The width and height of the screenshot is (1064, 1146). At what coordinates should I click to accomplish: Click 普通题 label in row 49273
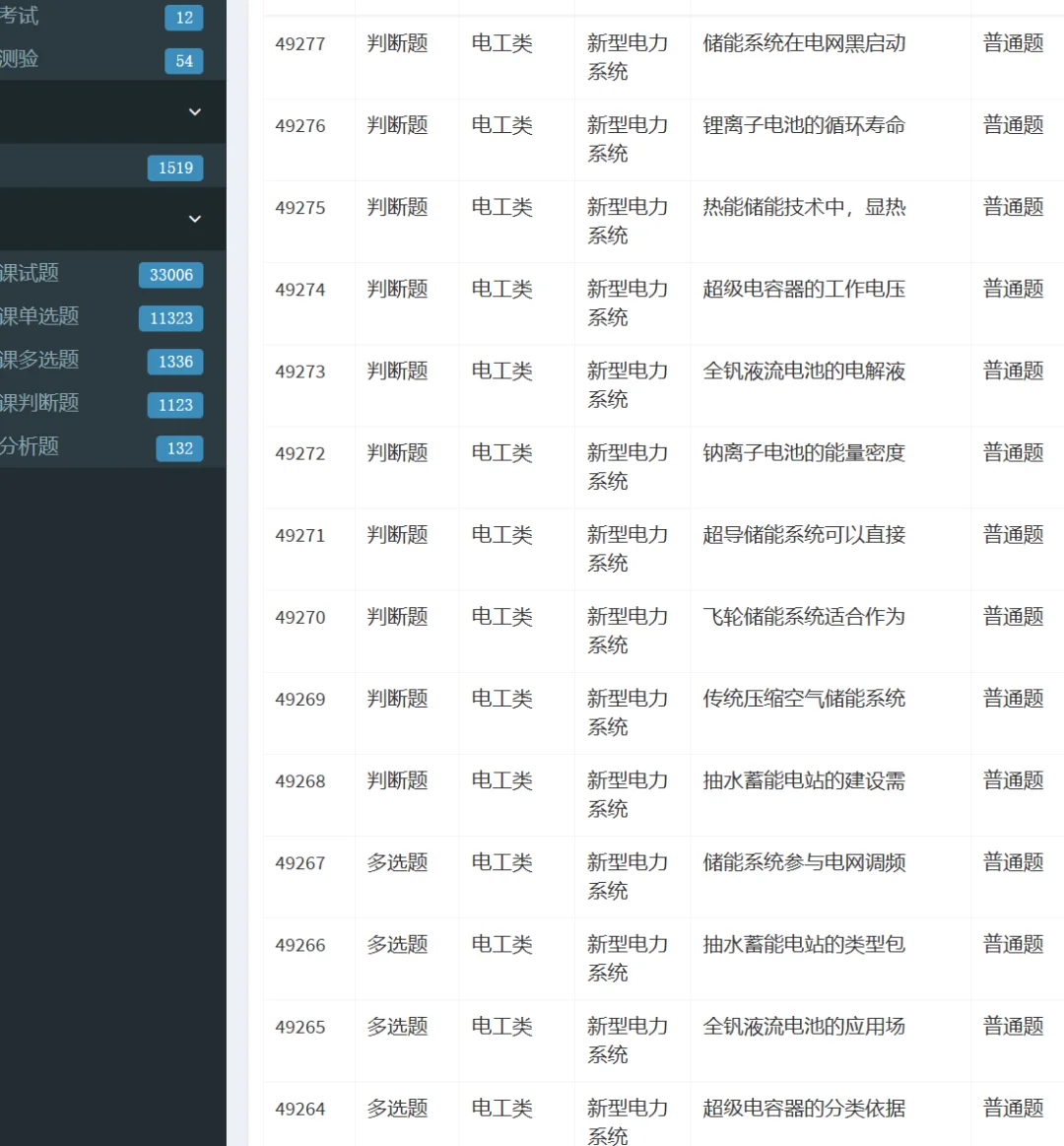pyautogui.click(x=1011, y=371)
